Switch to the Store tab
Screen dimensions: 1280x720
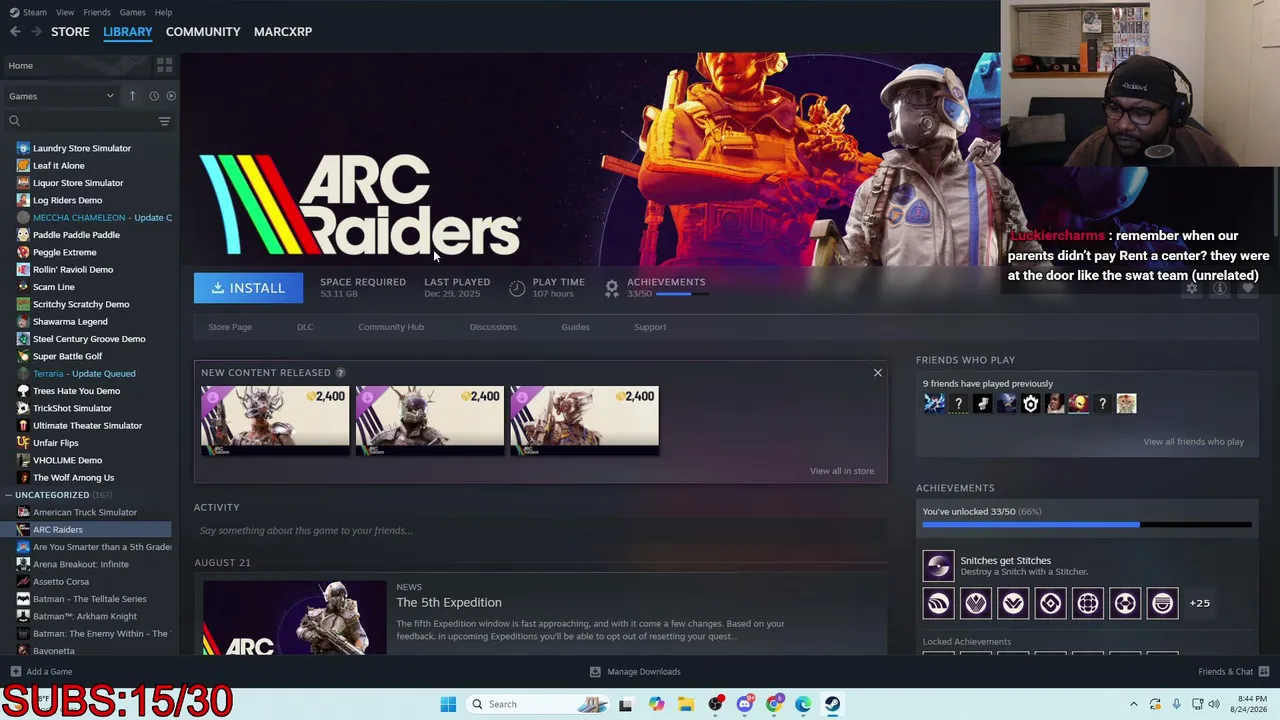click(70, 32)
